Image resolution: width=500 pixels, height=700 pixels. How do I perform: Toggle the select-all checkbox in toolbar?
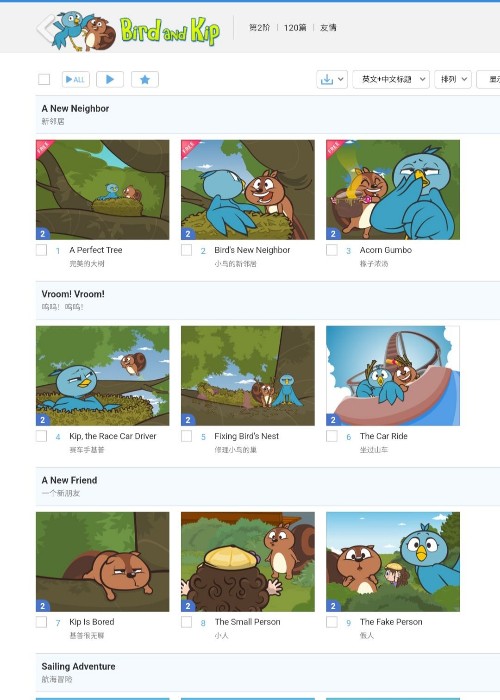click(x=44, y=79)
